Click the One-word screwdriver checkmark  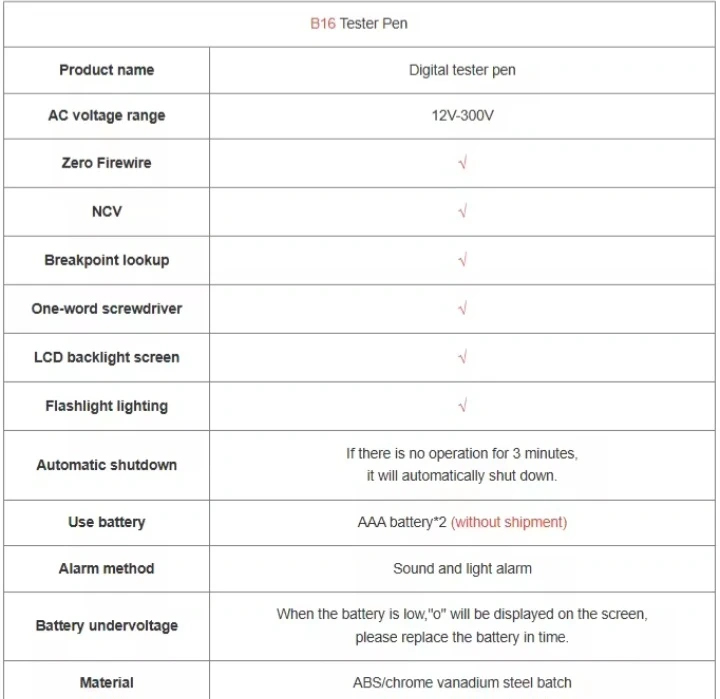(462, 309)
